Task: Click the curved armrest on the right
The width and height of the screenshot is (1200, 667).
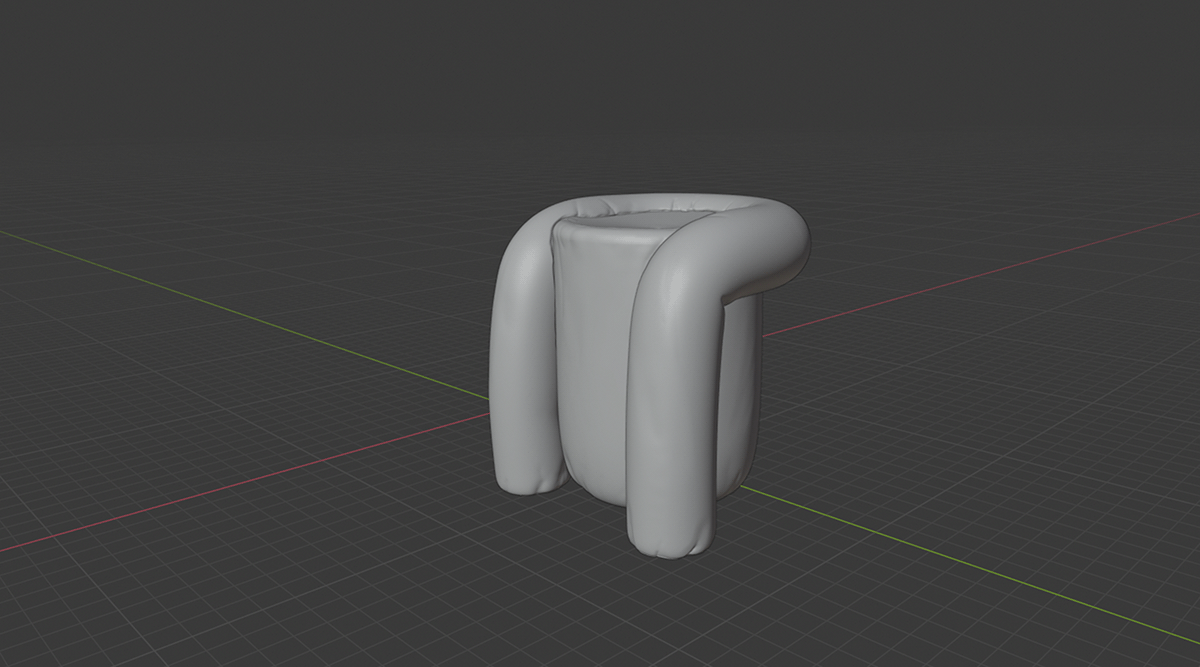Action: (760, 250)
